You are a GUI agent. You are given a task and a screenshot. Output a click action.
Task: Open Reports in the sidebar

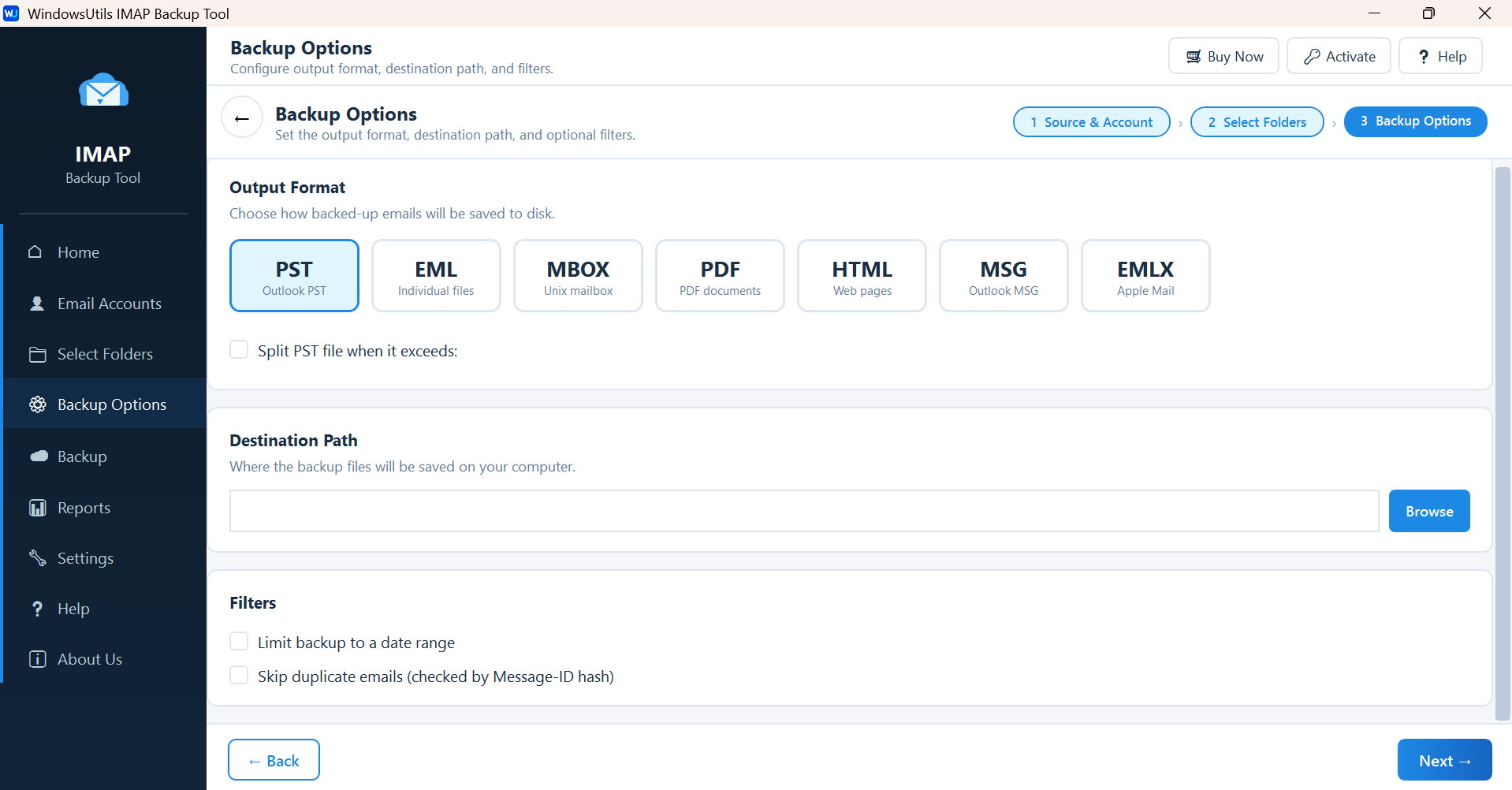tap(105, 508)
